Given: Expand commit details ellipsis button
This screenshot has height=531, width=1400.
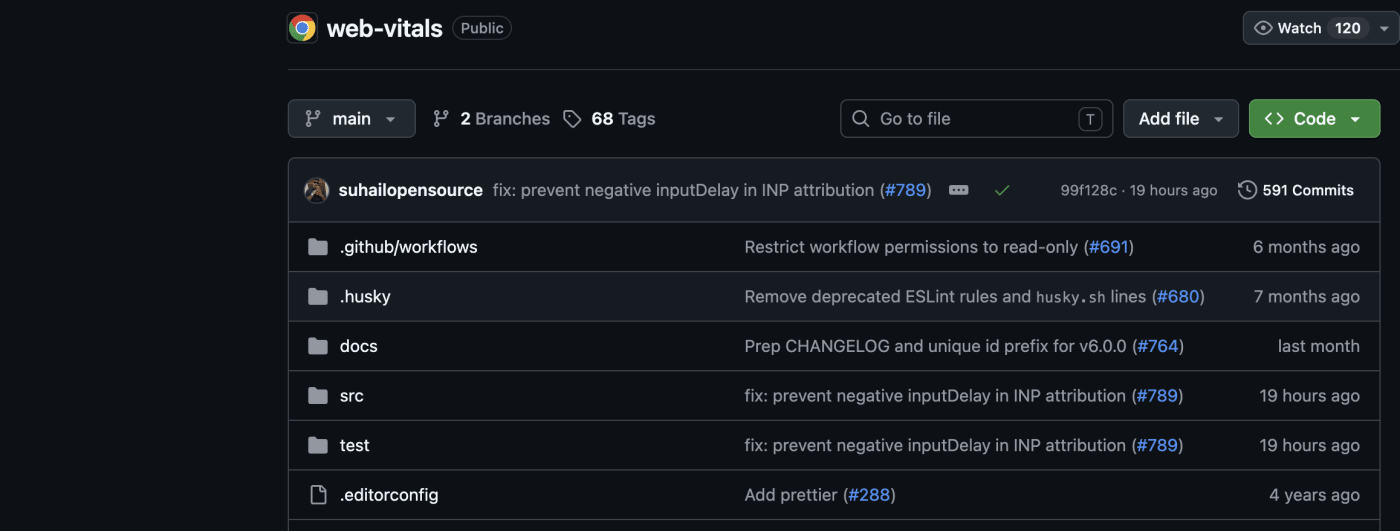Looking at the screenshot, I should (x=958, y=190).
